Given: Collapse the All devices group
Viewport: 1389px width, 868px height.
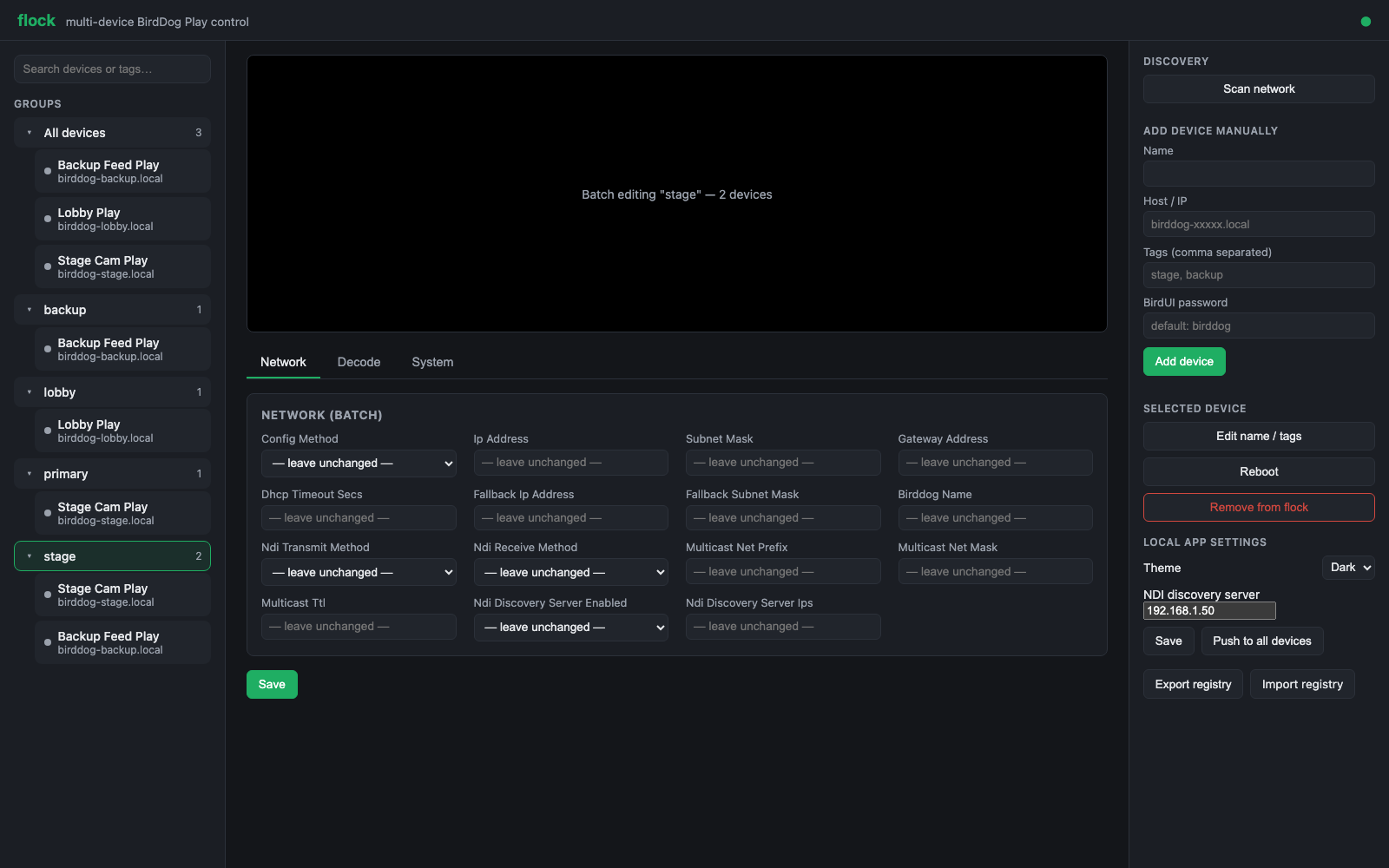Looking at the screenshot, I should pos(30,133).
